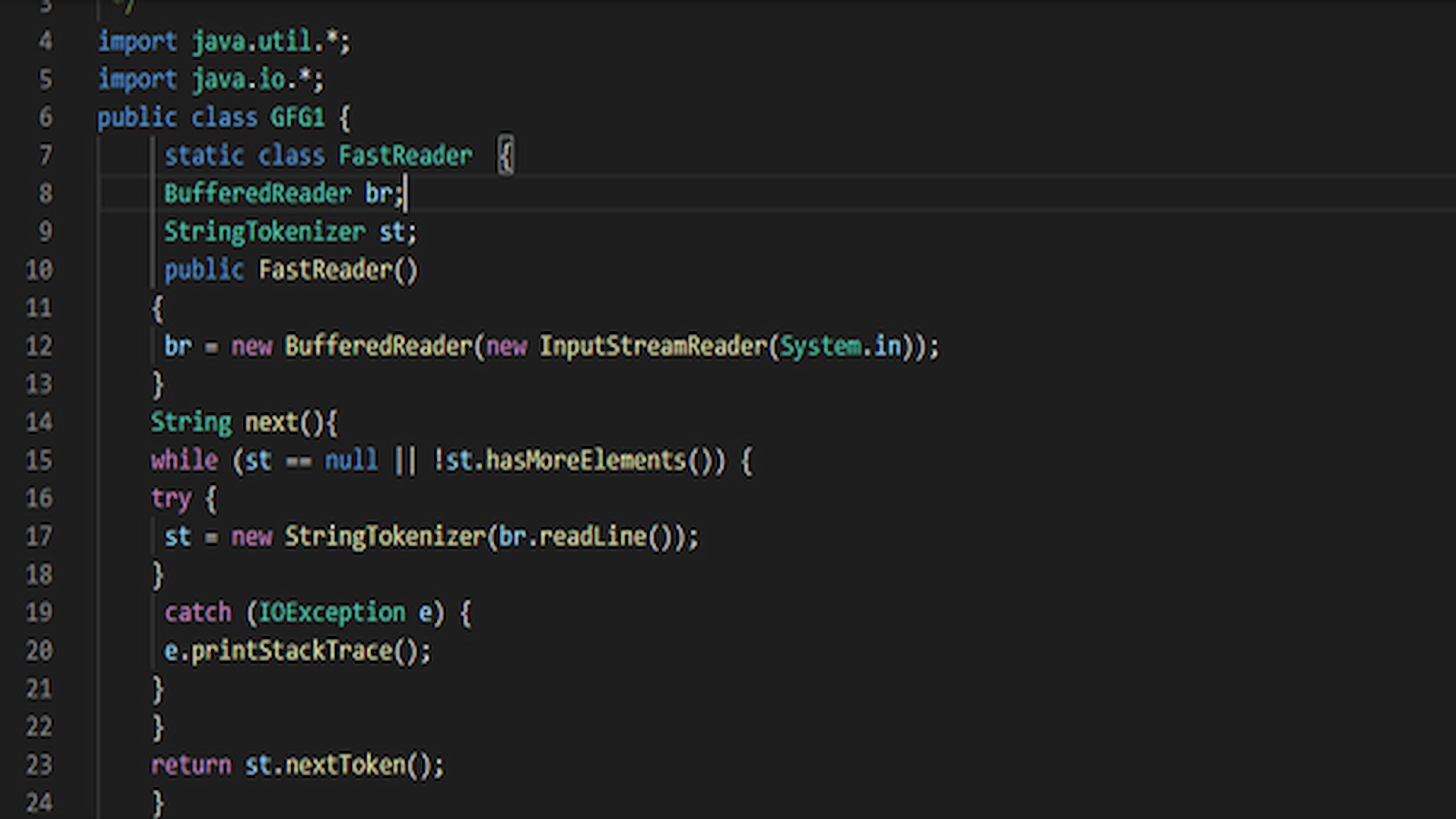Viewport: 1456px width, 819px height.
Task: Click line number 23 in the gutter
Action: coord(38,764)
